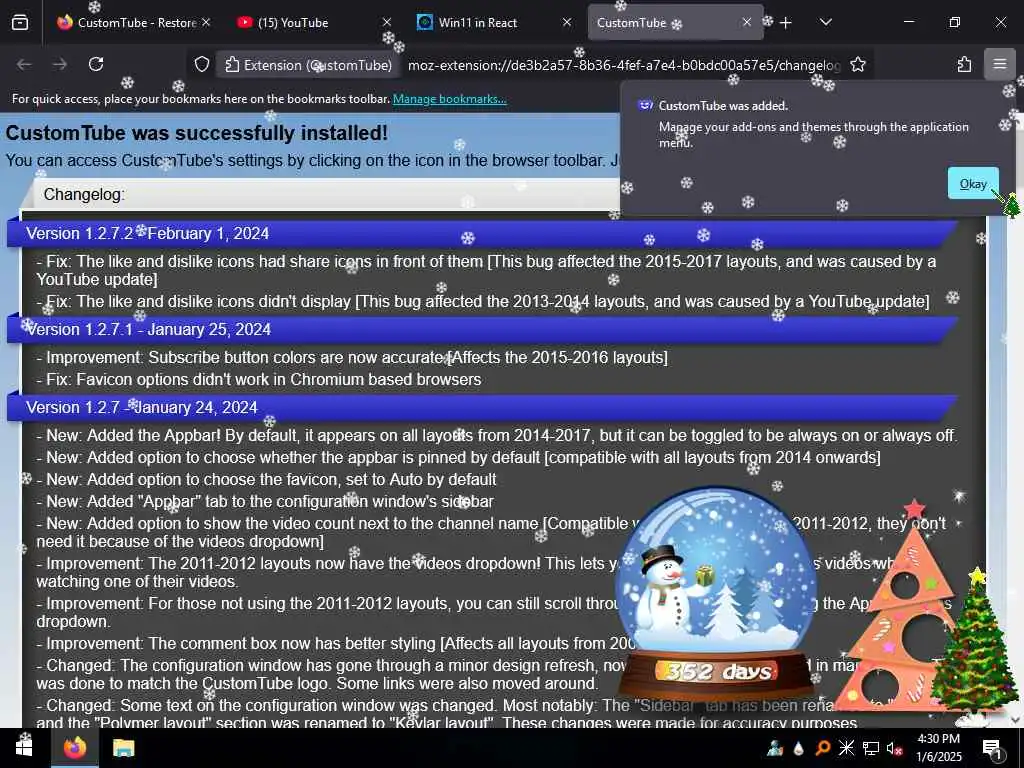
Task: Switch to the CustomTube - Restore tab
Action: coord(128,23)
